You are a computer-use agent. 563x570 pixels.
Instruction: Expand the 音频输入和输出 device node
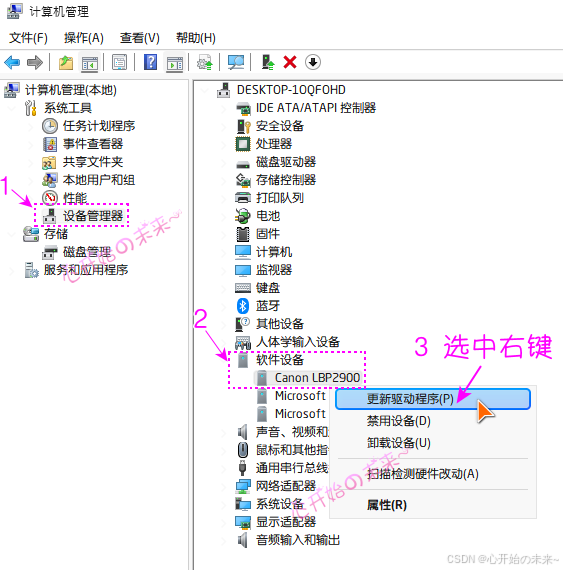pyautogui.click(x=224, y=540)
